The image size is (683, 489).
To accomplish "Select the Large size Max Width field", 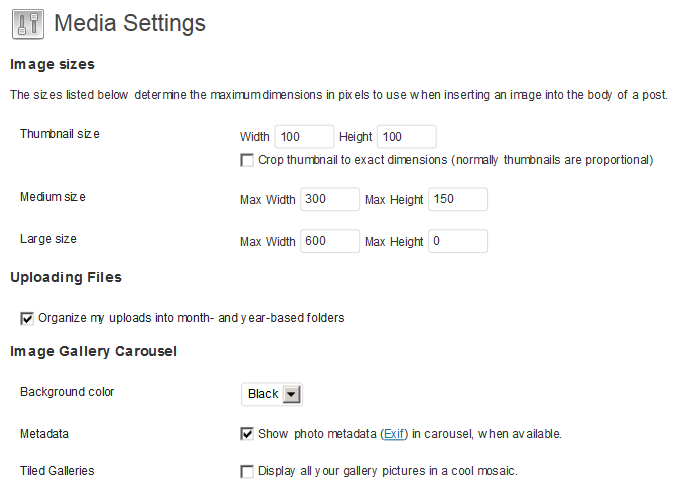I will [x=329, y=241].
